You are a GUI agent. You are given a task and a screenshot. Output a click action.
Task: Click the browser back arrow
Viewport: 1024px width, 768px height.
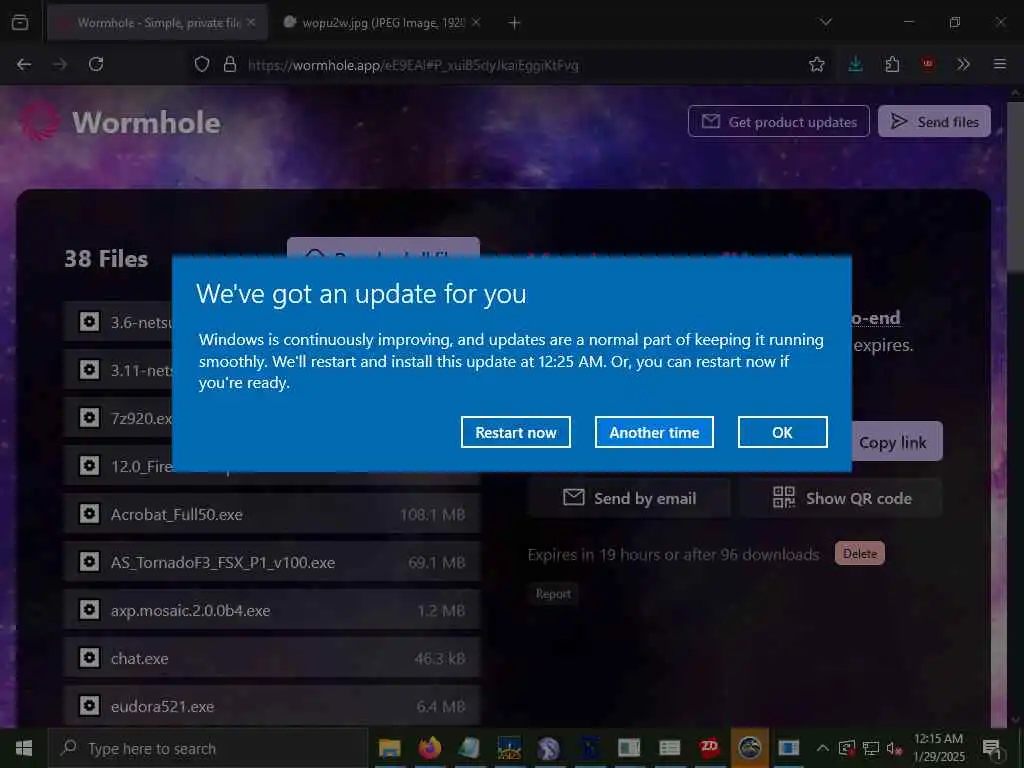pyautogui.click(x=24, y=65)
